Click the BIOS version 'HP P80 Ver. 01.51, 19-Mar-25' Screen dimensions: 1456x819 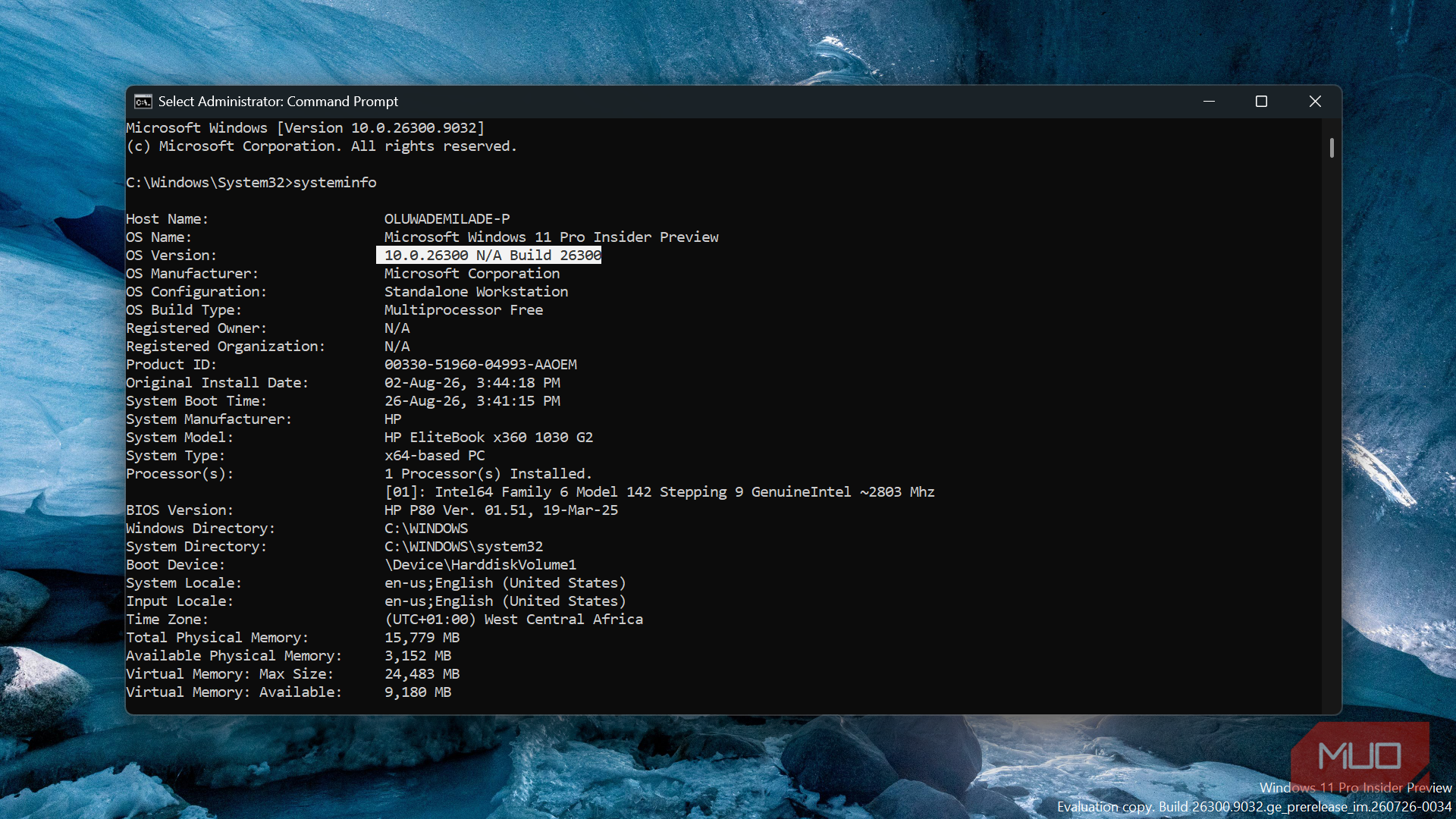[x=500, y=510]
